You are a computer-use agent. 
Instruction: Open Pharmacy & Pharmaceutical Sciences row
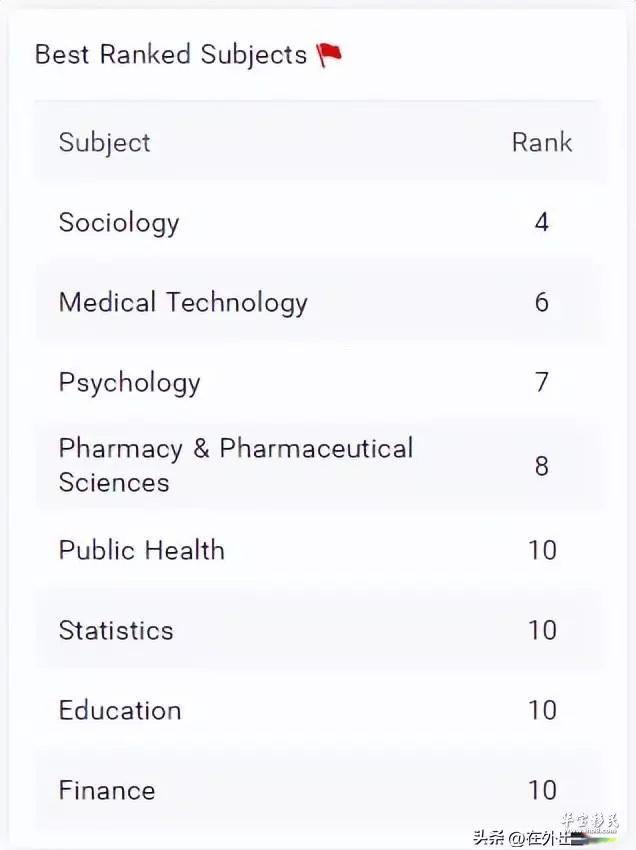click(319, 465)
